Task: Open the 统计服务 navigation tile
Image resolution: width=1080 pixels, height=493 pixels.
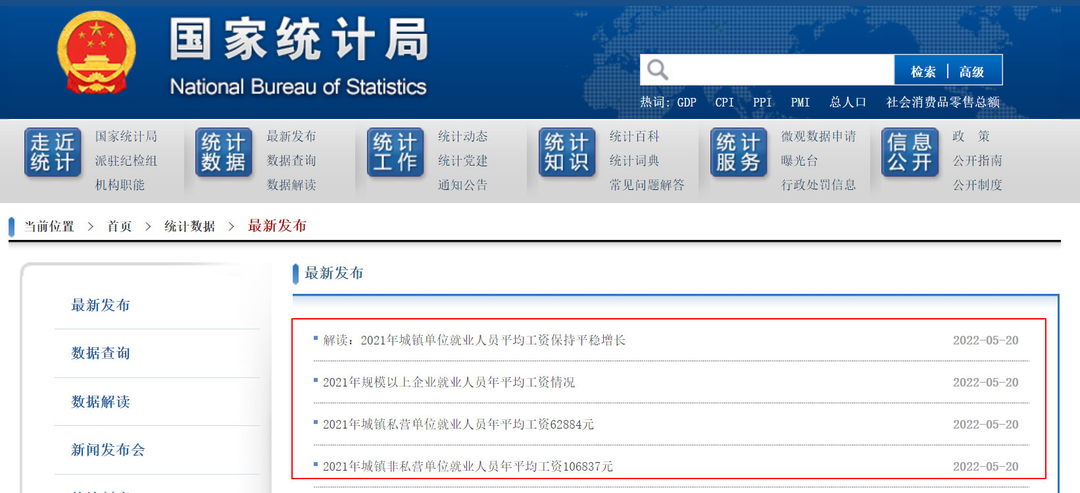Action: (738, 153)
